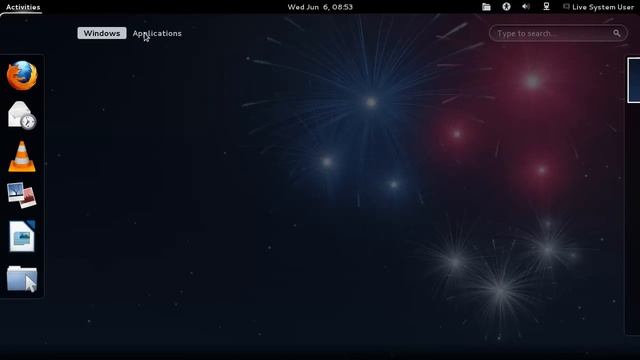
Task: Open the accessibility menu in the top bar
Action: click(x=507, y=7)
